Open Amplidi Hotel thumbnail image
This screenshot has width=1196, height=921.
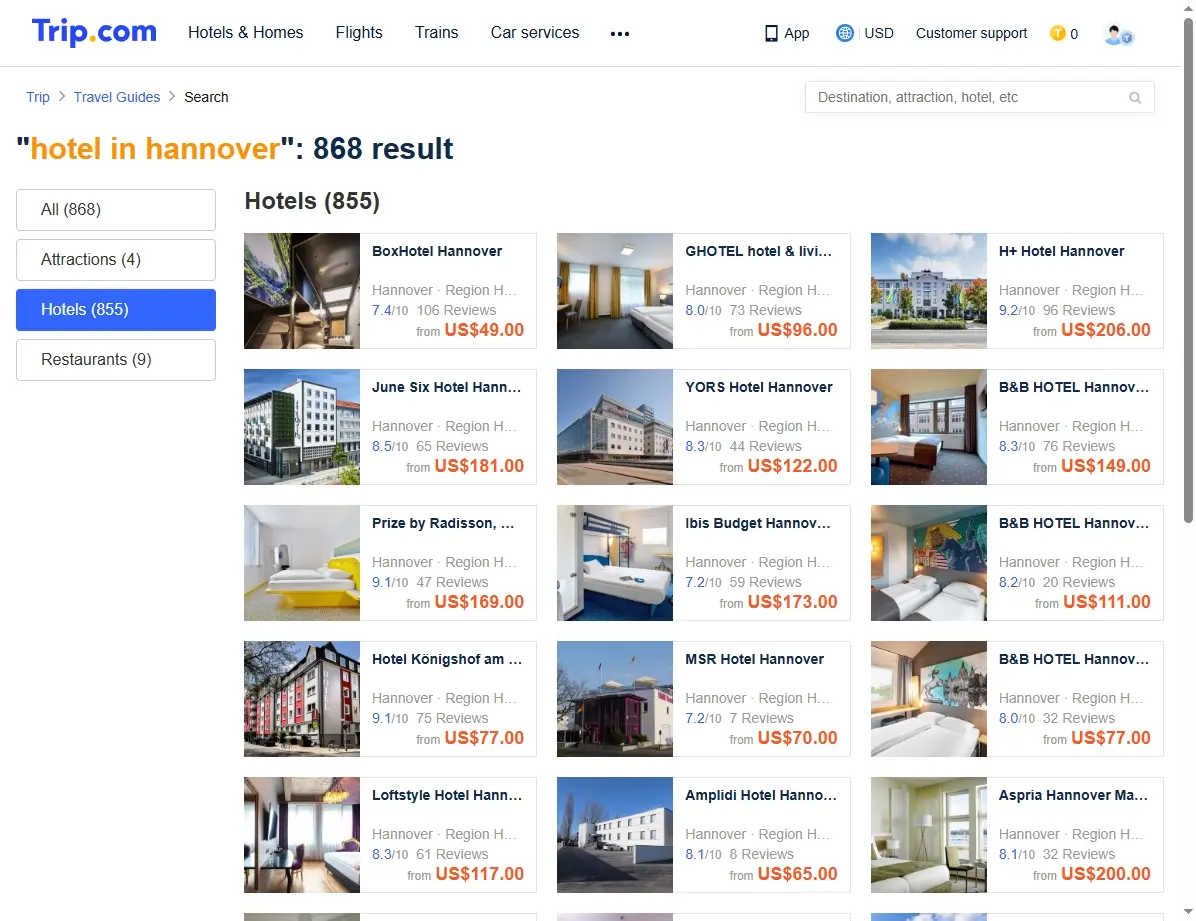click(x=615, y=835)
